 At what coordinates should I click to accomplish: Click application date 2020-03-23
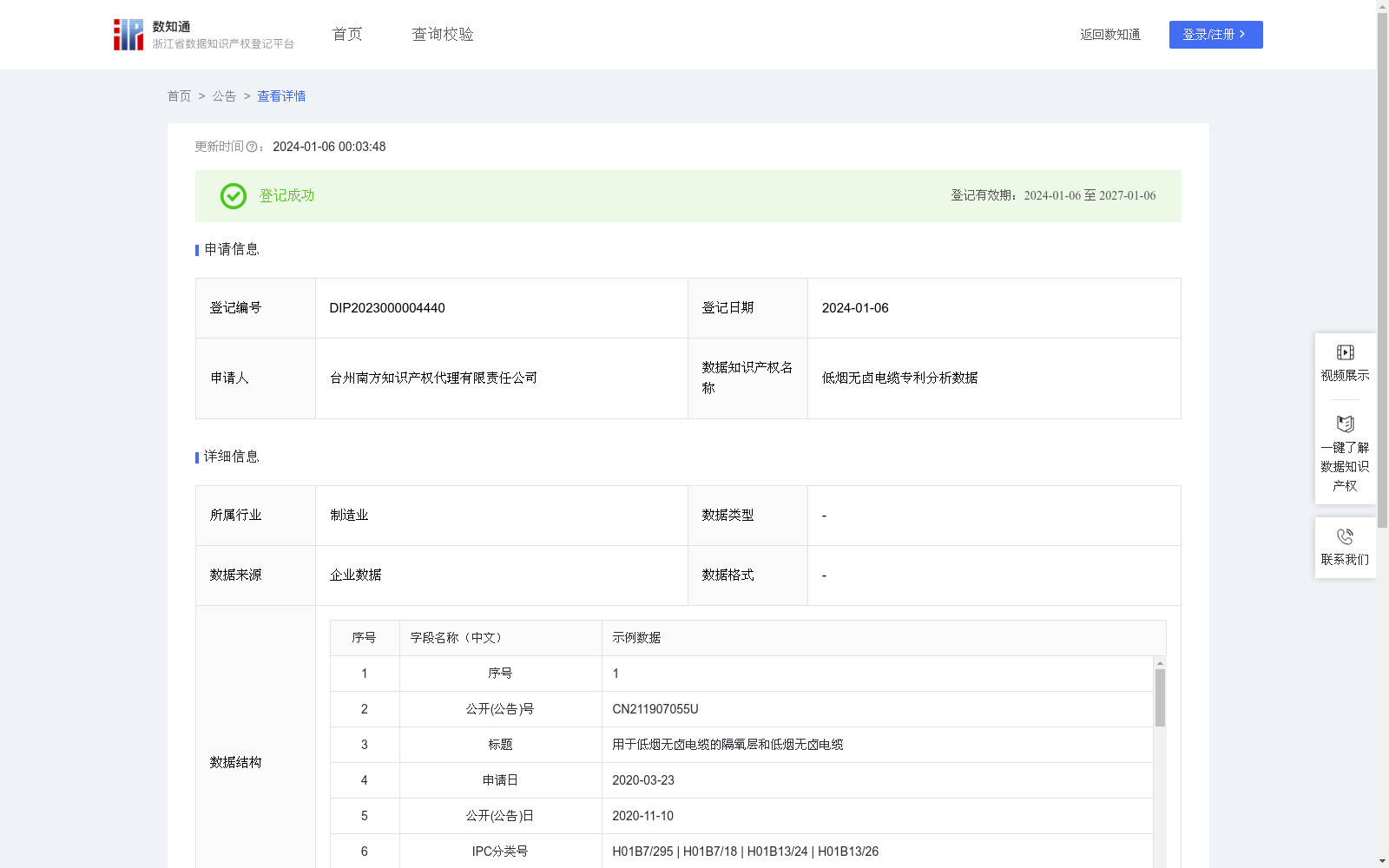click(x=643, y=780)
